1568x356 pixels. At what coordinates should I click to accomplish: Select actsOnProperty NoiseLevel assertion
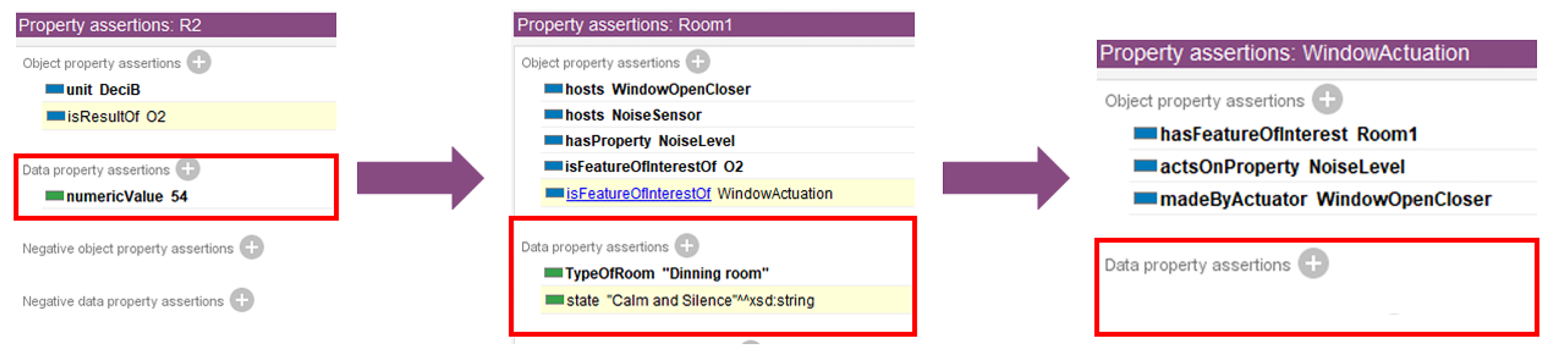pos(1282,167)
